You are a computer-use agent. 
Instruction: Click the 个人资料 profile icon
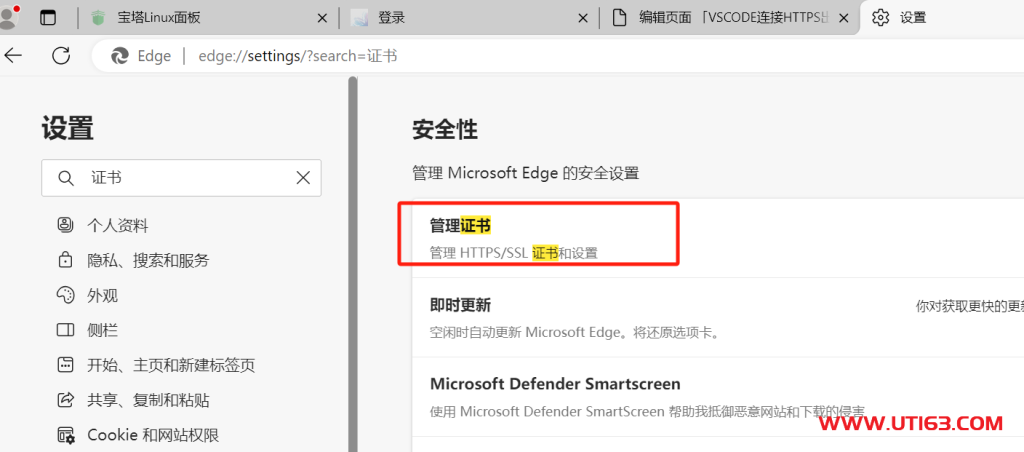[x=65, y=225]
